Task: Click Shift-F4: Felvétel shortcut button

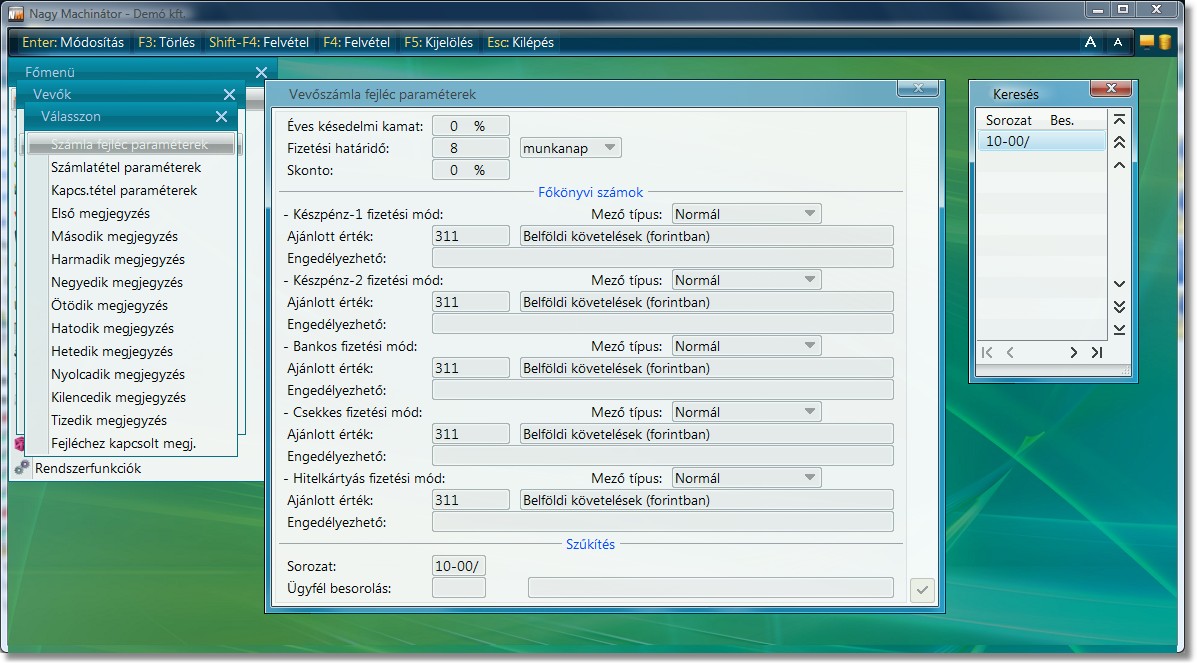Action: 259,43
